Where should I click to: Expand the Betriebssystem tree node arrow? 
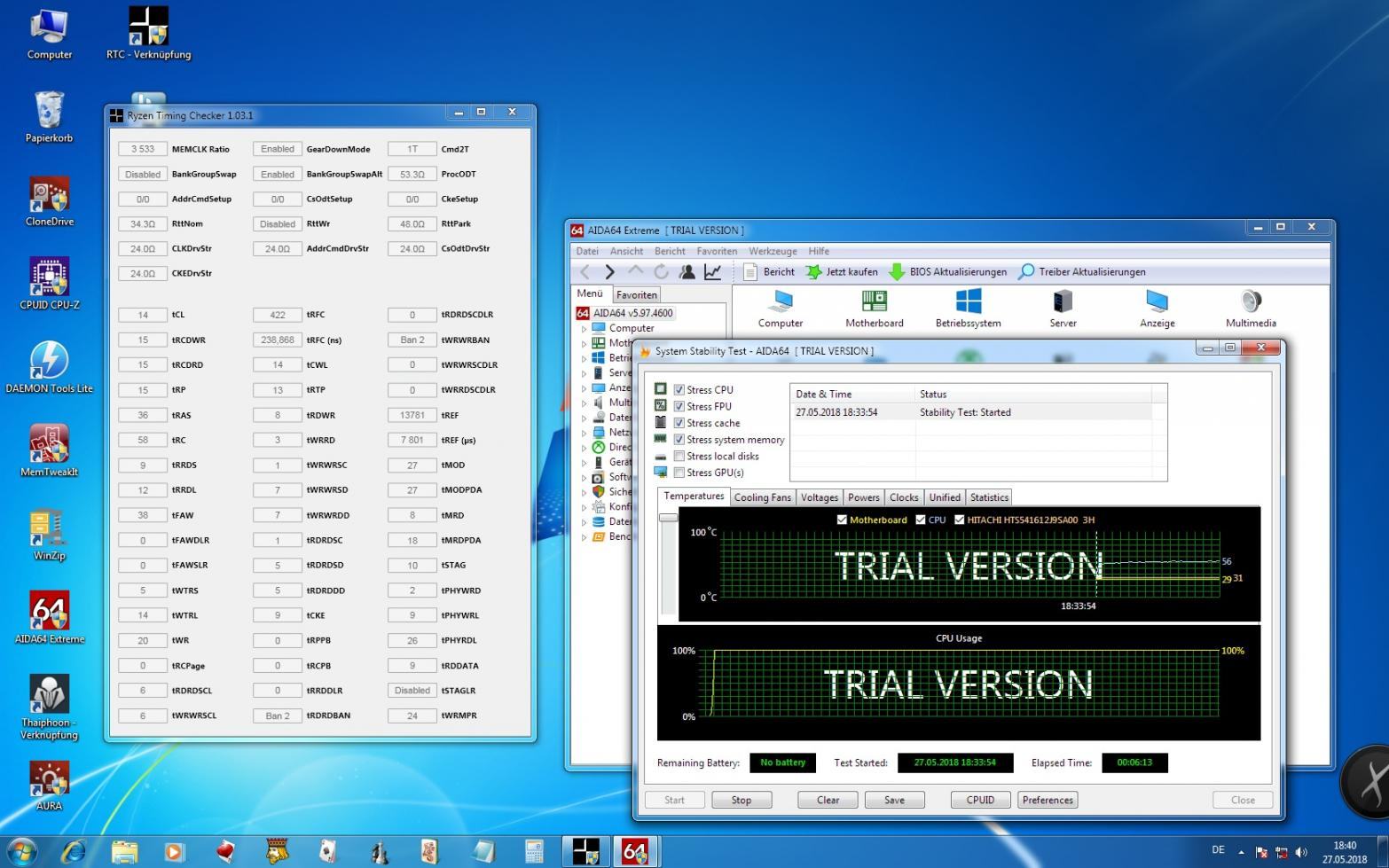pyautogui.click(x=584, y=358)
